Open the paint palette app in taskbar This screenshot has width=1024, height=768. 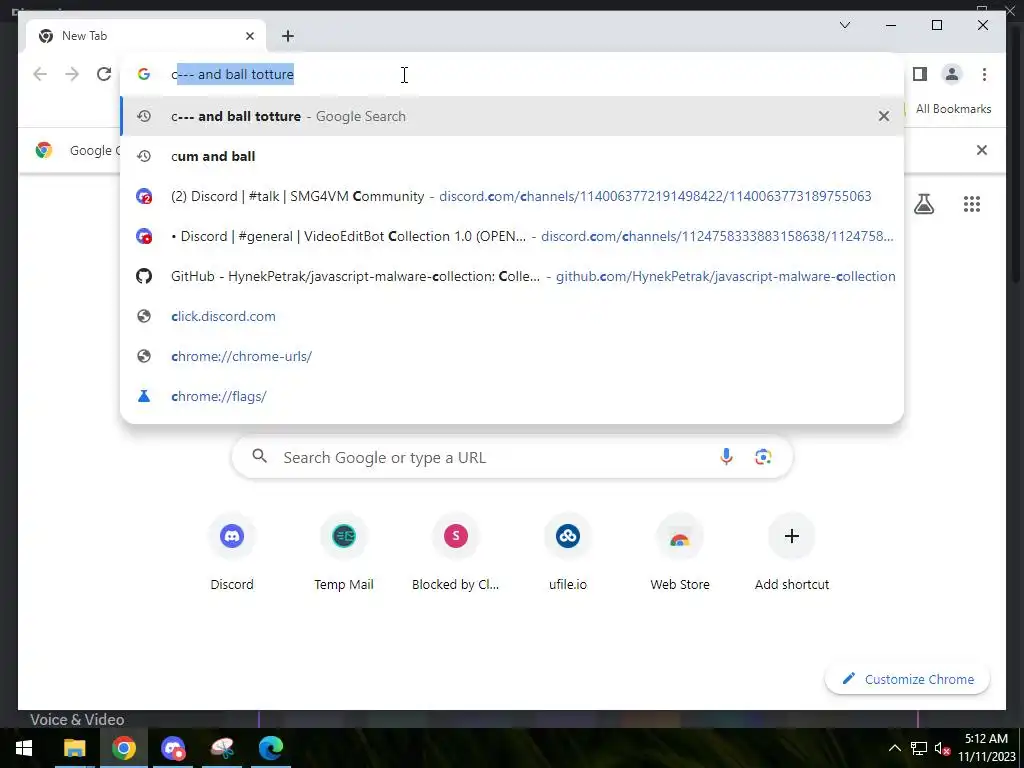pyautogui.click(x=222, y=748)
